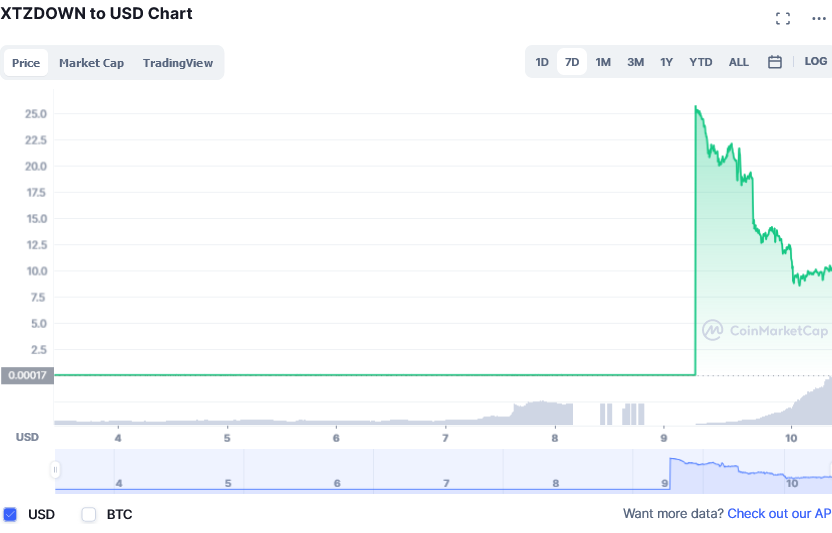Follow the Check out our API link
This screenshot has width=832, height=533.
779,513
